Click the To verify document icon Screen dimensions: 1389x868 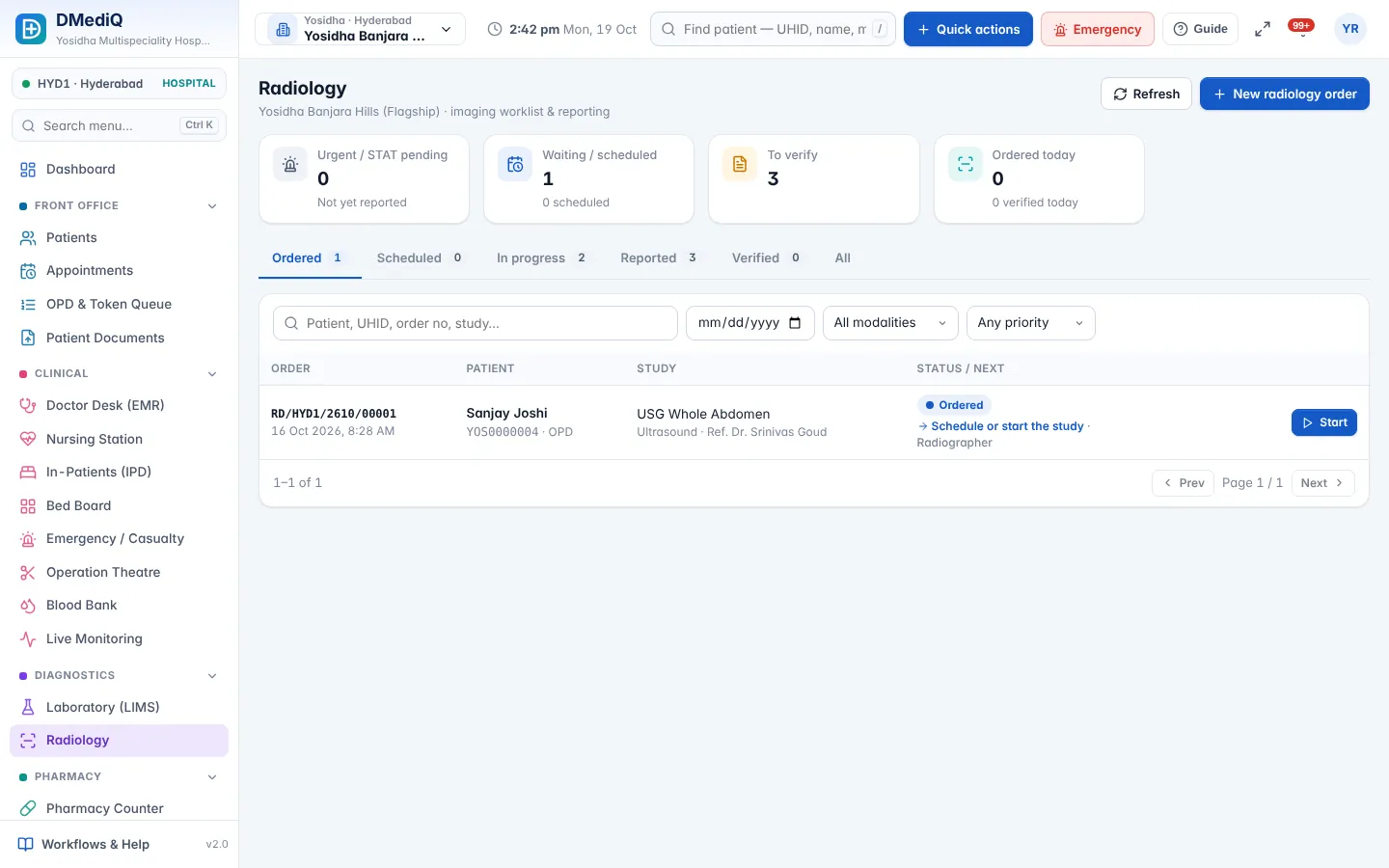[740, 165]
